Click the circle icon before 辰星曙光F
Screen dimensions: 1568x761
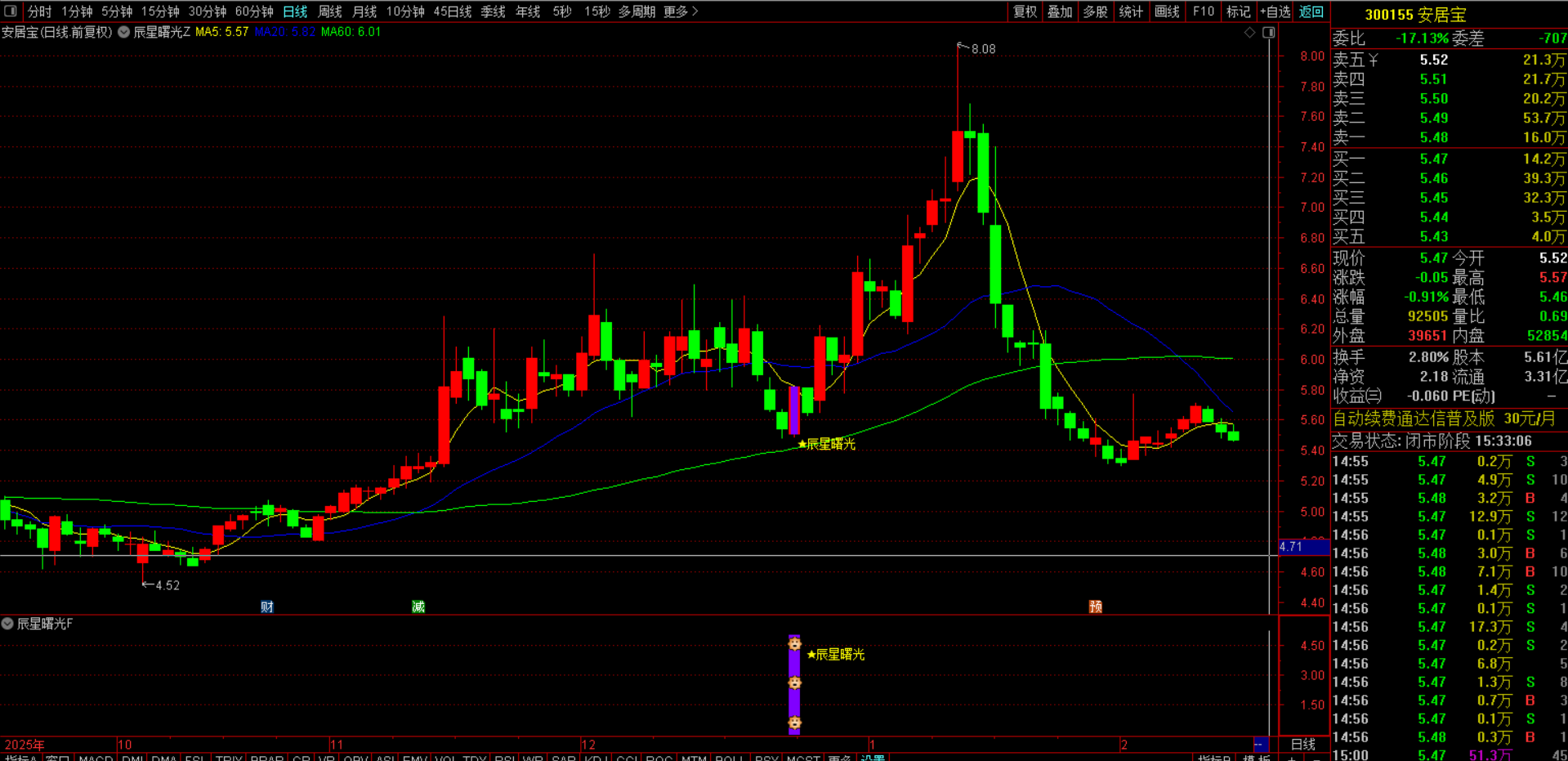7,624
